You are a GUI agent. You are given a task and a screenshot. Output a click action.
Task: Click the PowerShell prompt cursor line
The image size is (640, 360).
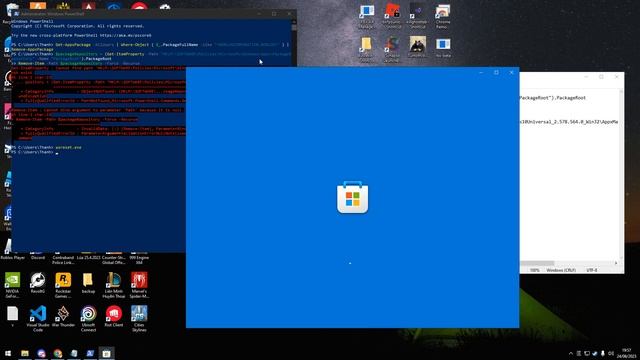(x=35, y=152)
